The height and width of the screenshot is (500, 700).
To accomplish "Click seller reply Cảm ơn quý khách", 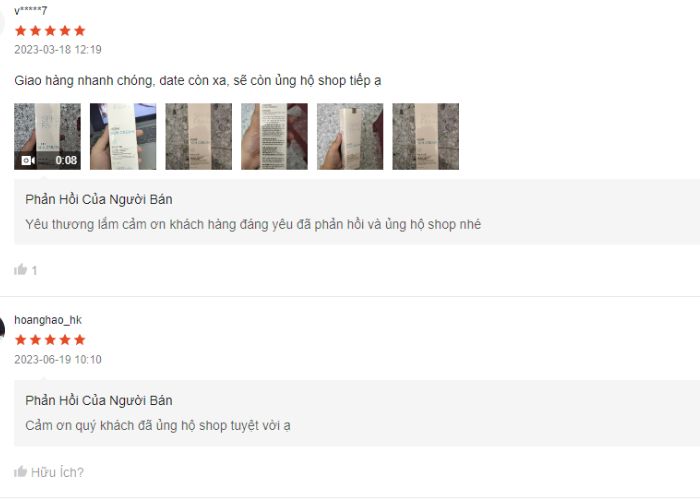I will 158,425.
